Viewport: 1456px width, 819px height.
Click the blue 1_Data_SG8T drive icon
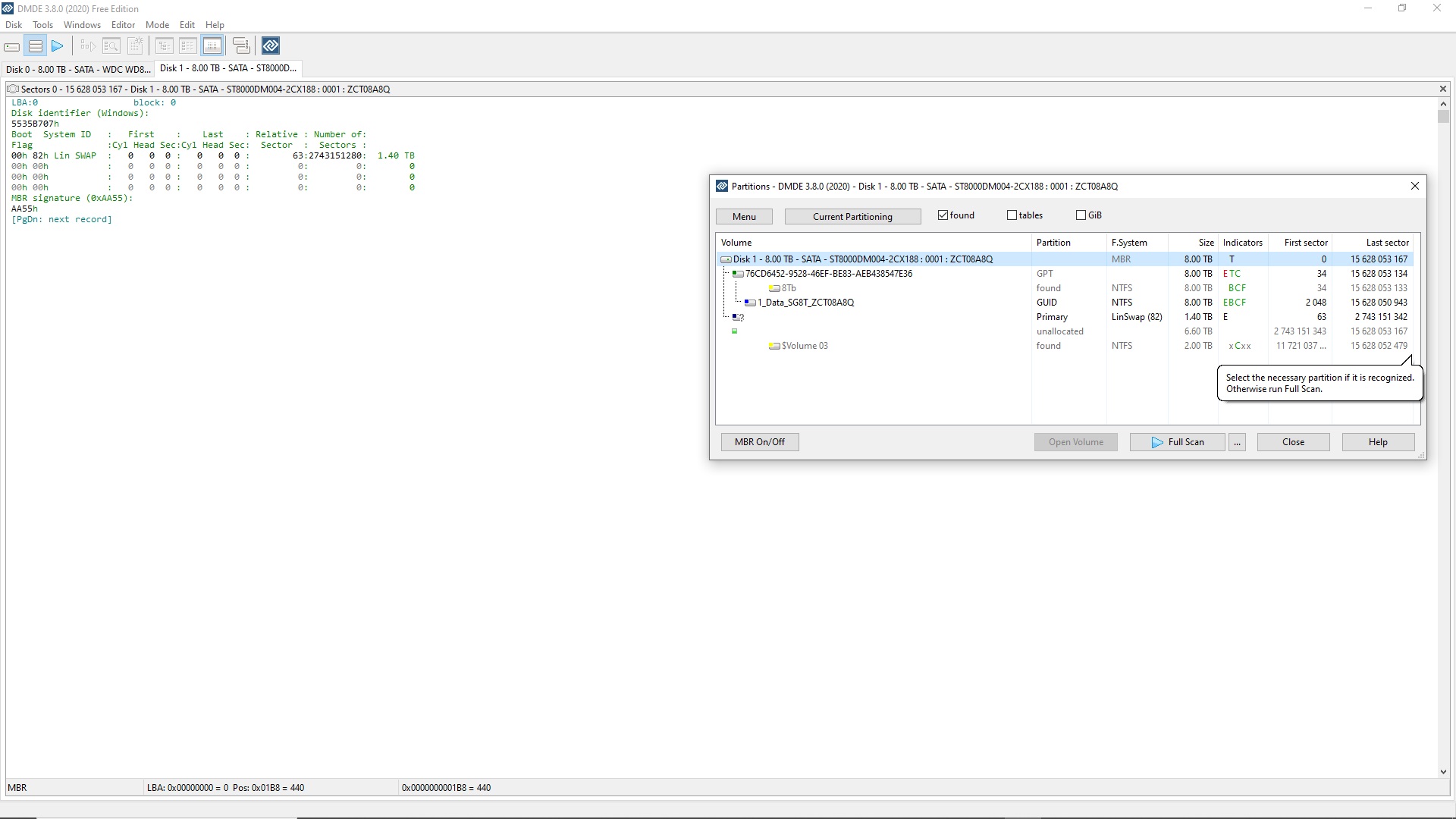pos(750,303)
